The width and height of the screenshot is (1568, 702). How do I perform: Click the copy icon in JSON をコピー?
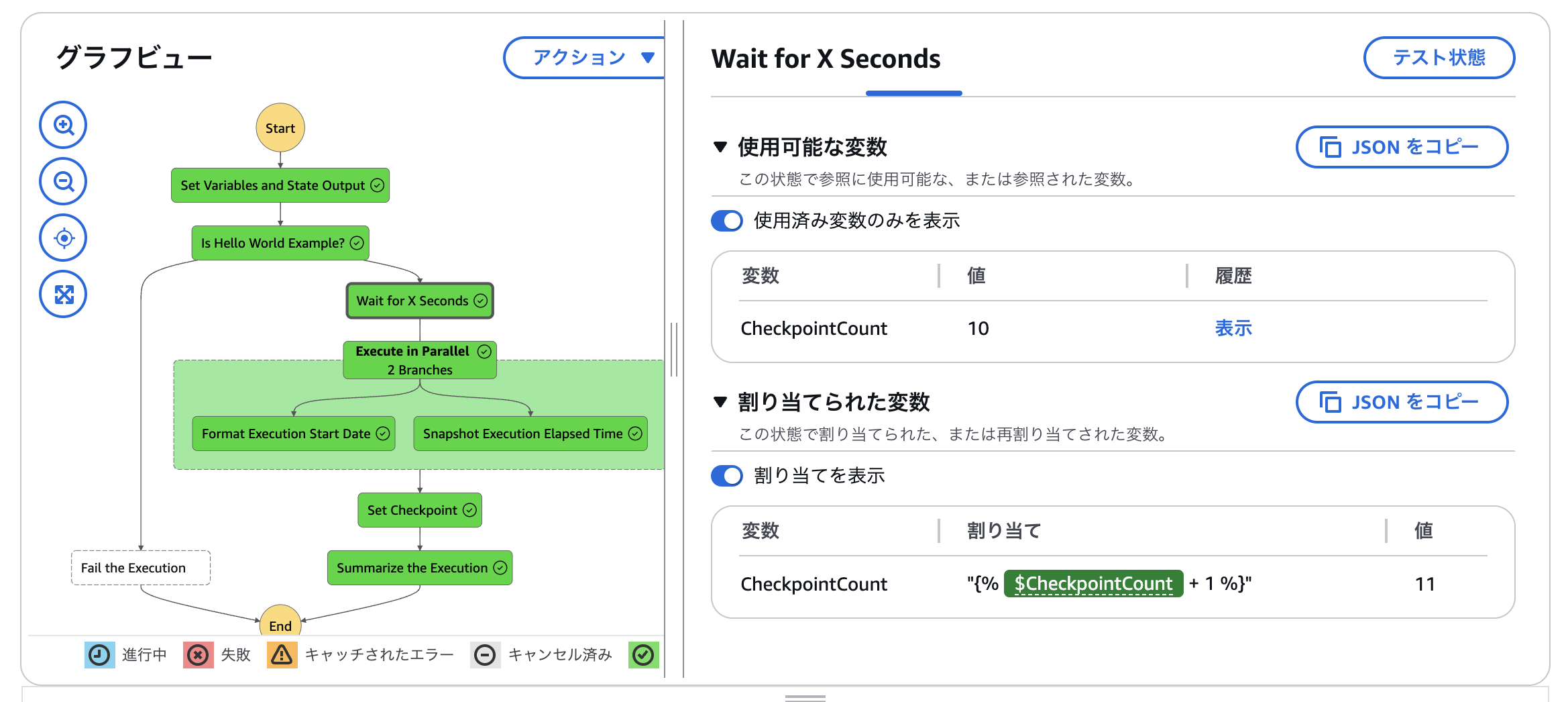[1331, 147]
